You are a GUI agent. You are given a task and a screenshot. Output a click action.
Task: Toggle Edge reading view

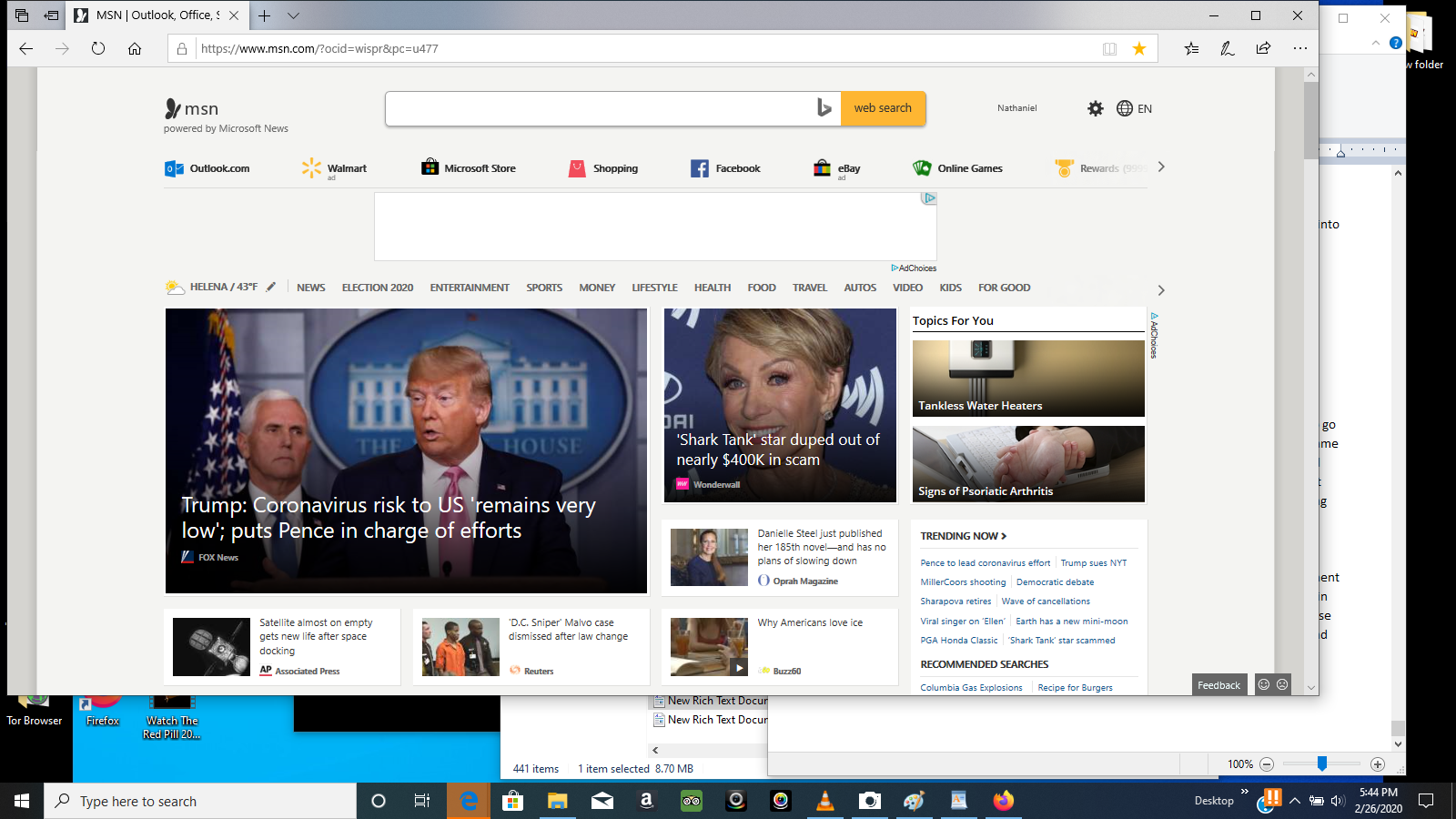(x=1109, y=49)
